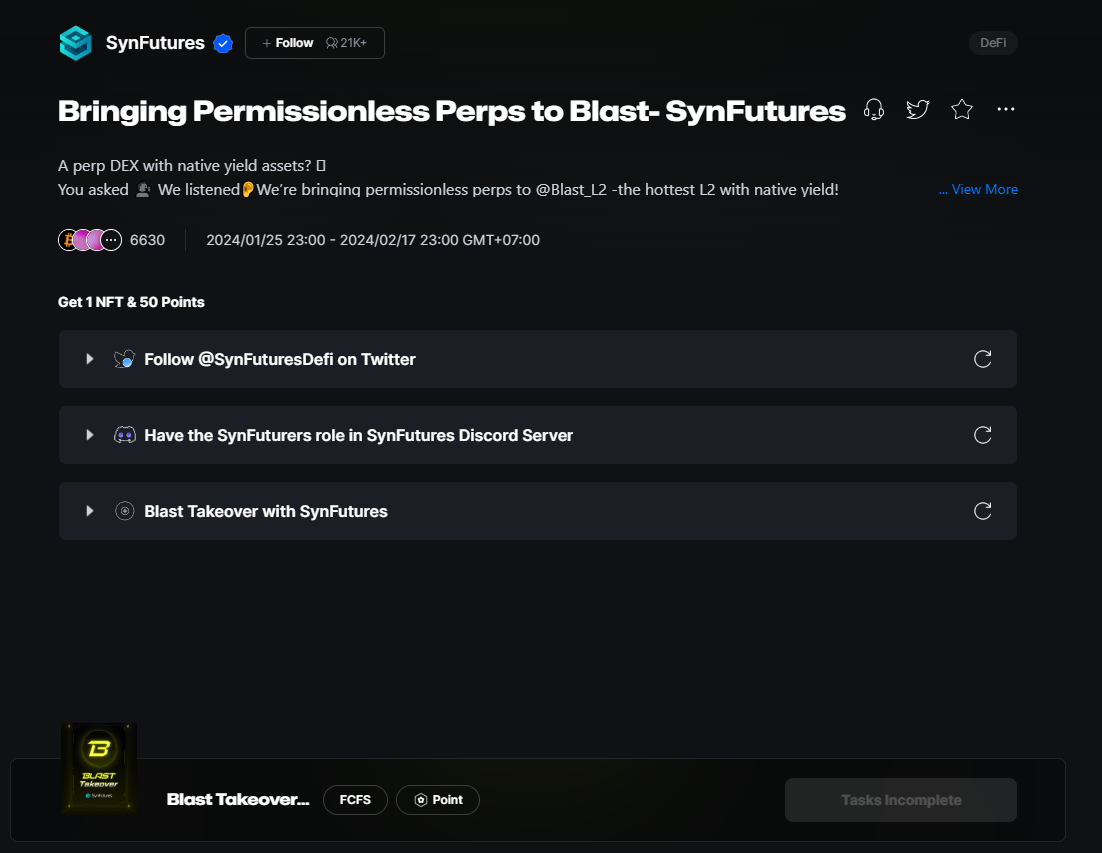
Task: Refresh the Blast Takeover task
Action: (982, 511)
